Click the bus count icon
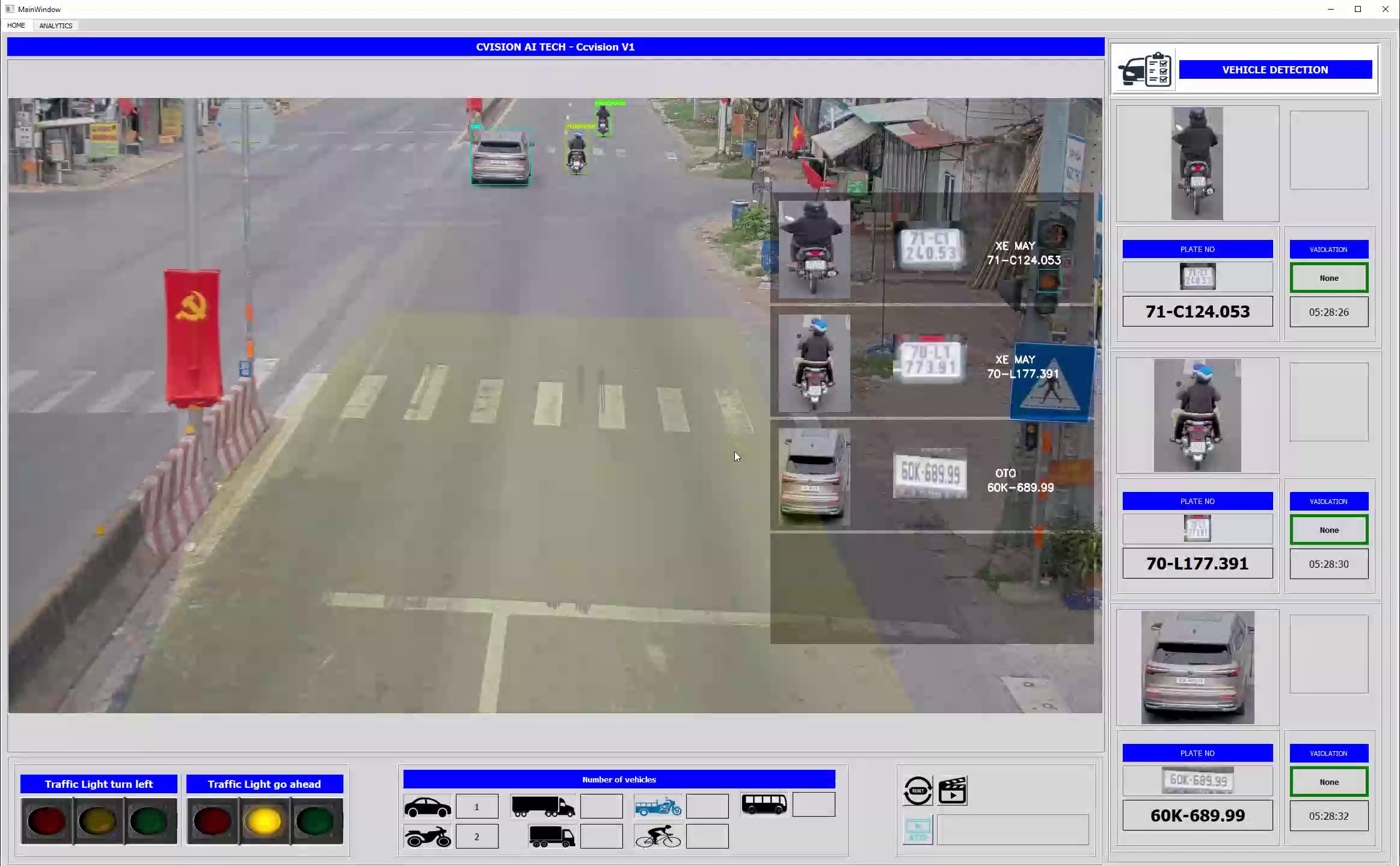 pos(764,804)
